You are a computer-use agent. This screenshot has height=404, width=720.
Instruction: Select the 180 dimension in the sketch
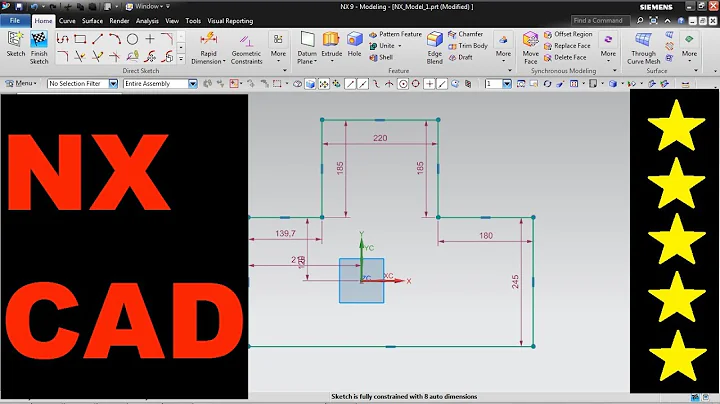(486, 236)
